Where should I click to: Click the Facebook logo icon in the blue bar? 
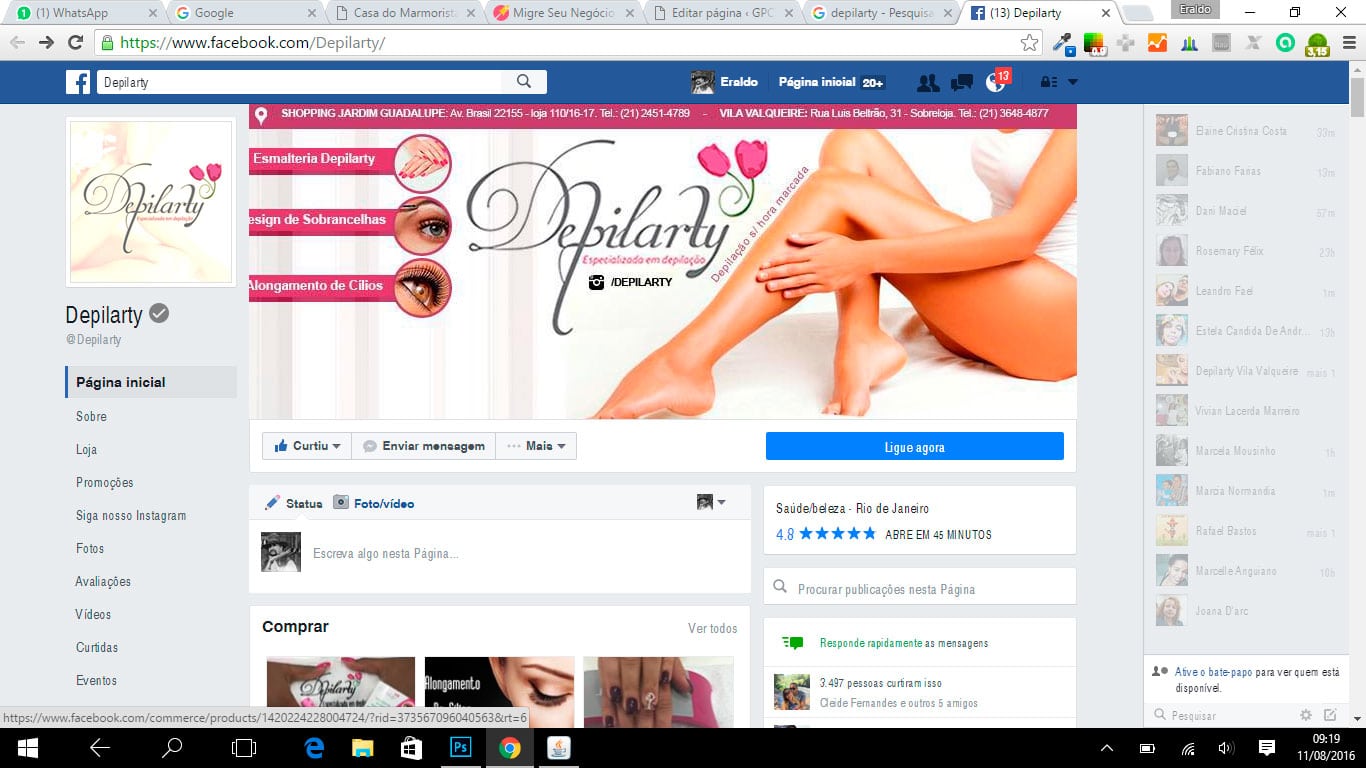[x=78, y=82]
